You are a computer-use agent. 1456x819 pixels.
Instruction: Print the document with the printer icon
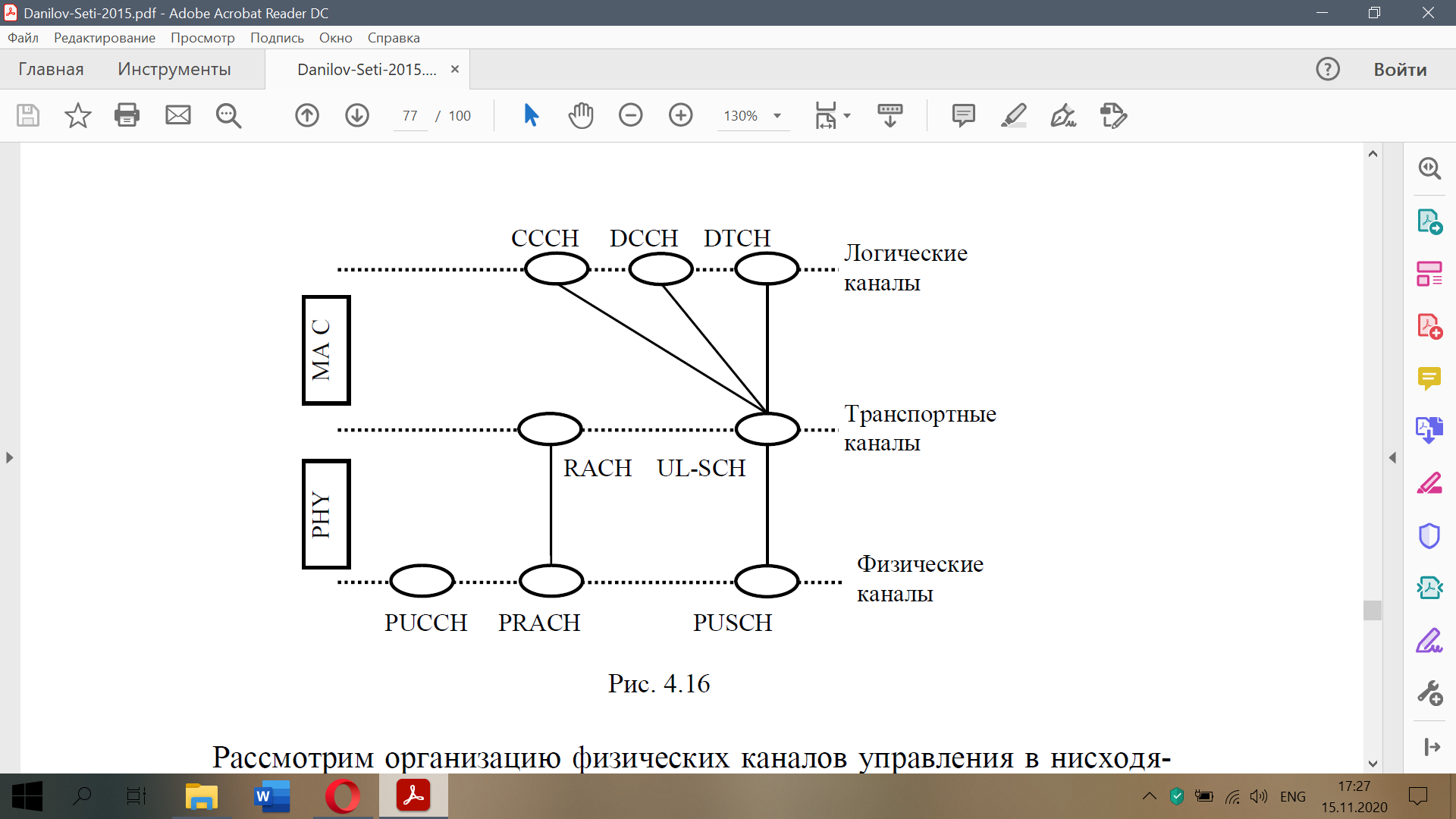pos(127,115)
